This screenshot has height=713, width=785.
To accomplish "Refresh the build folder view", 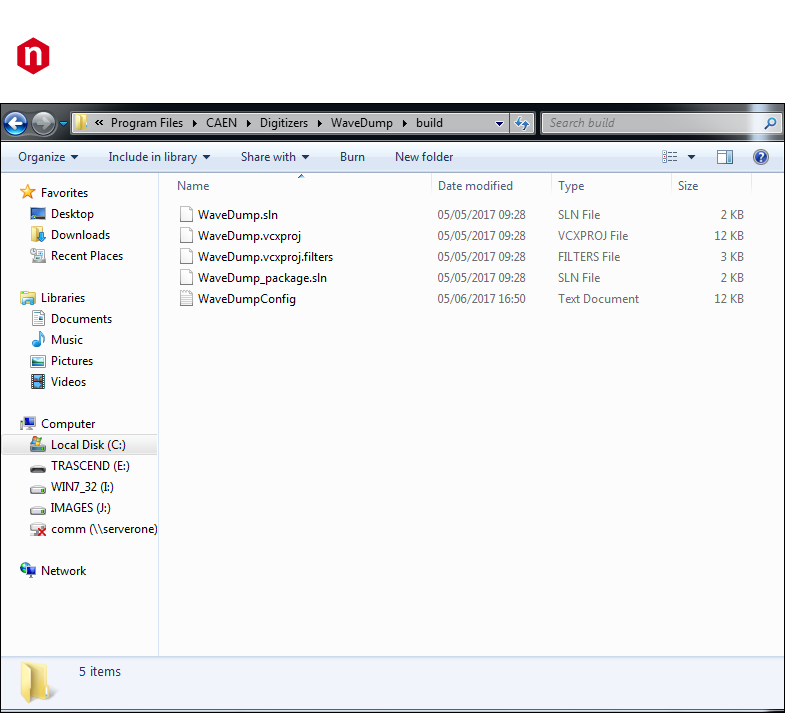I will point(522,123).
